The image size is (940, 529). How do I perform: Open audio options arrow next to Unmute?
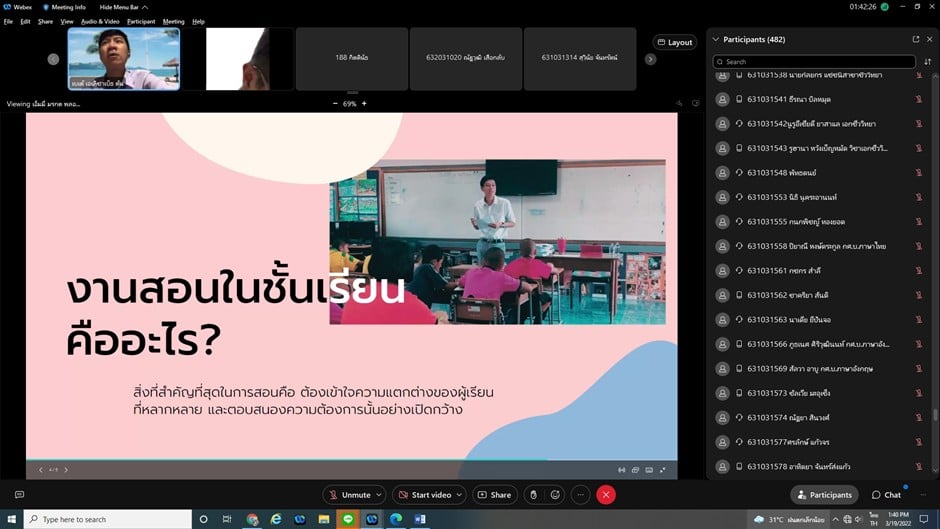point(379,495)
